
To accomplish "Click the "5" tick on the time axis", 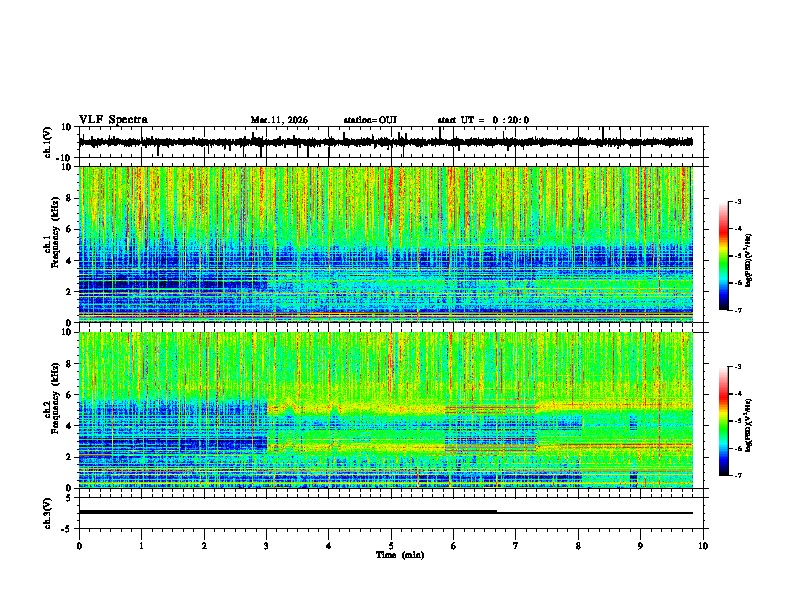I will [391, 546].
